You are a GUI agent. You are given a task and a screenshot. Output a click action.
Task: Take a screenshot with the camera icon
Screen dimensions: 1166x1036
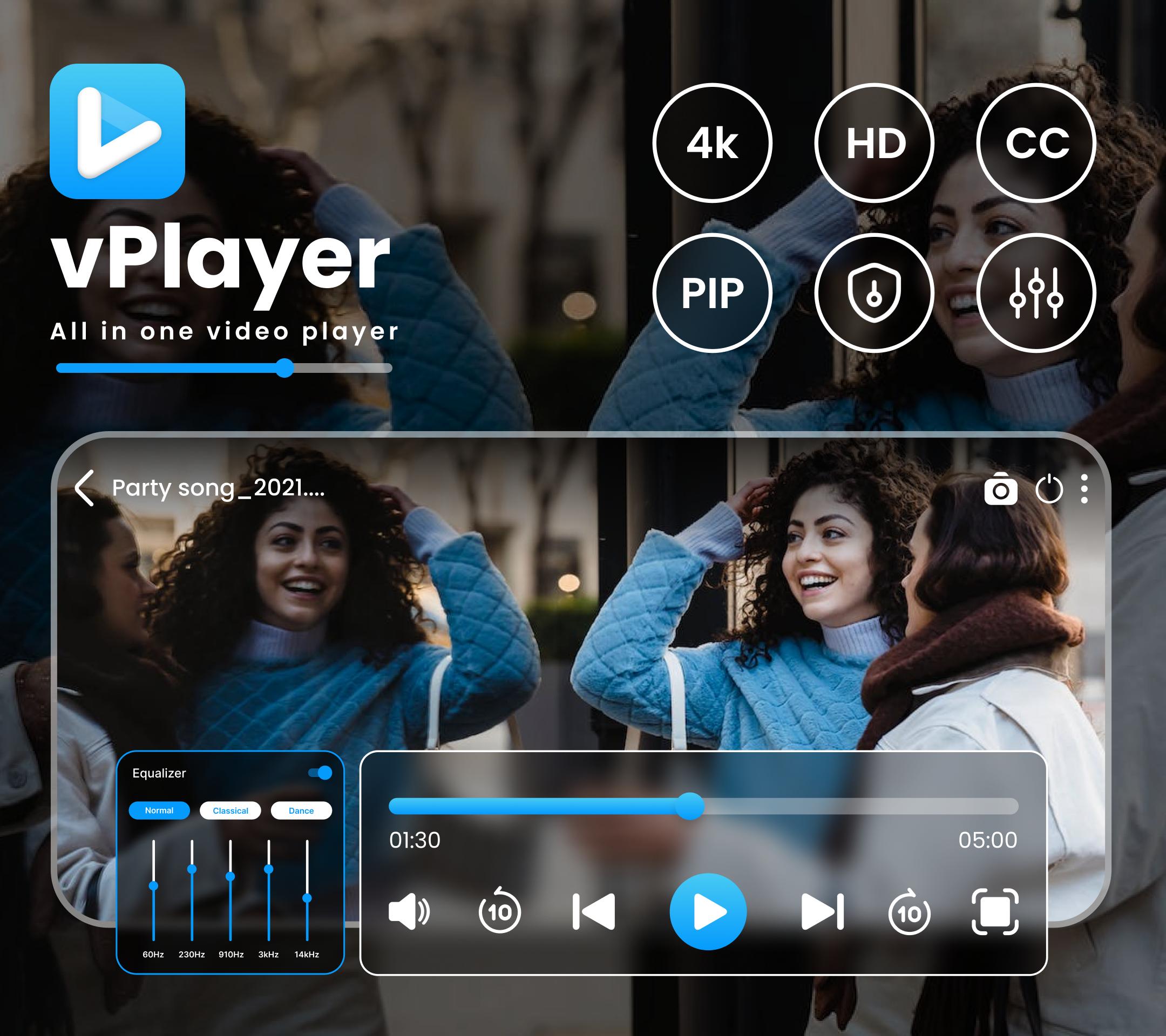1001,489
